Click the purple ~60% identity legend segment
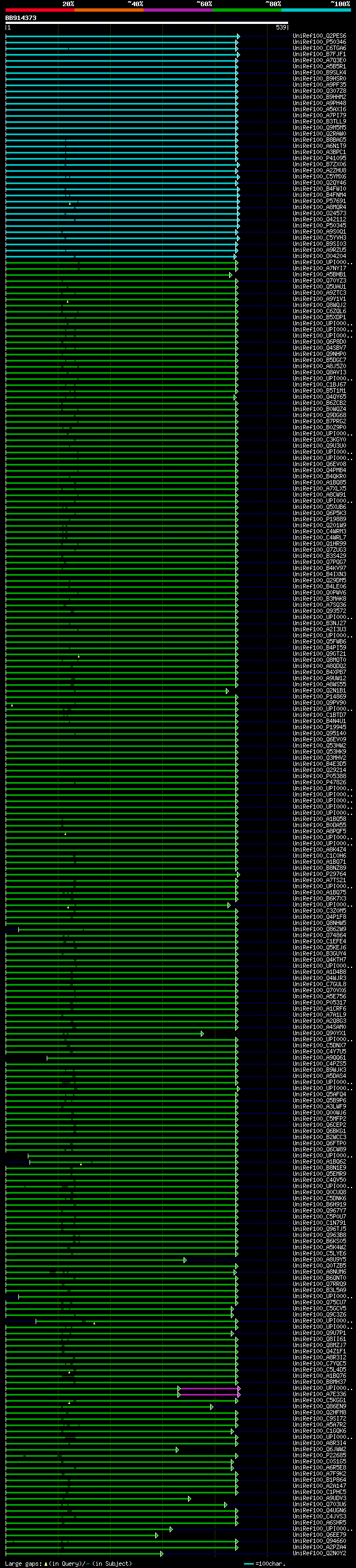 (179, 10)
